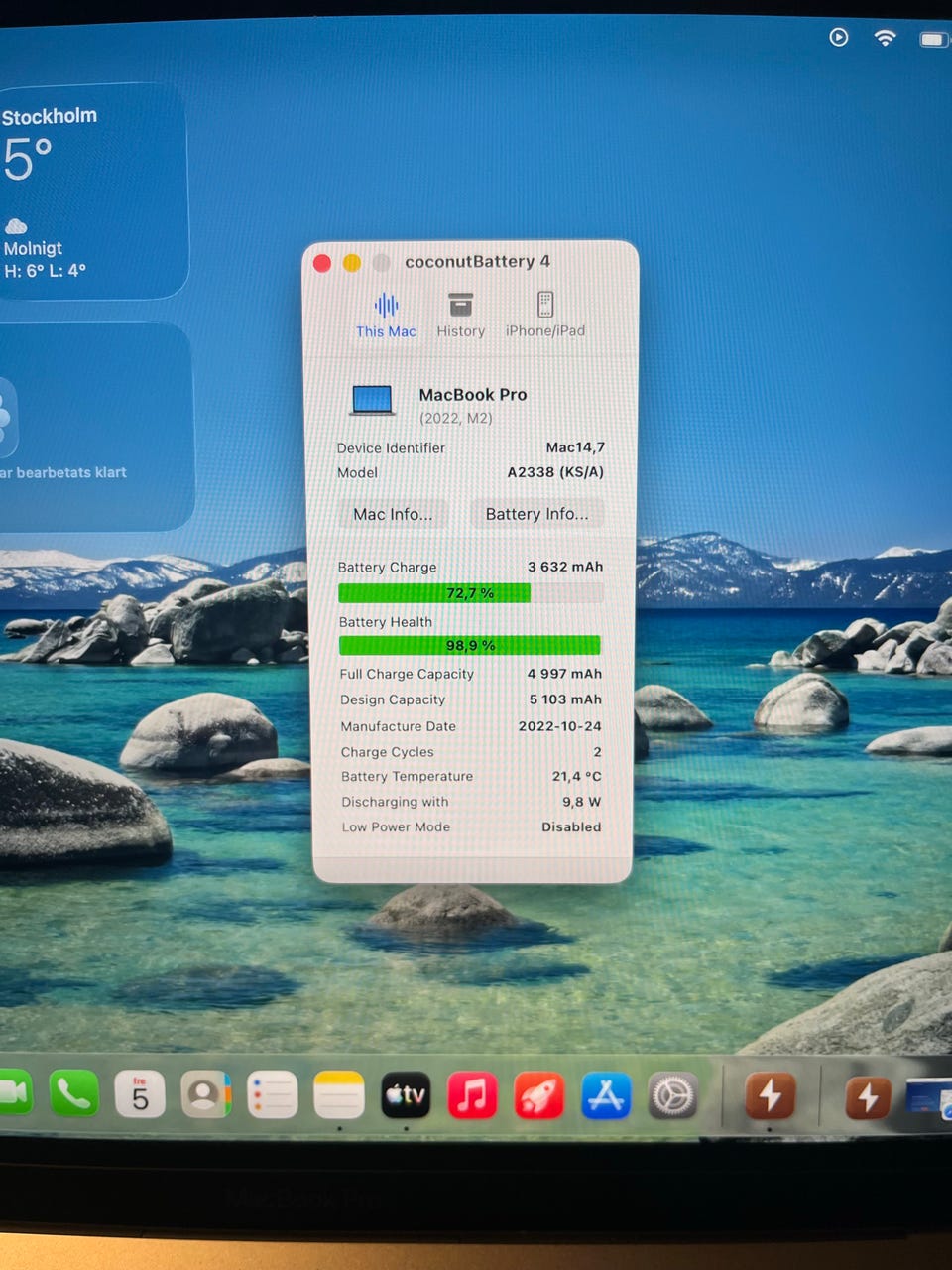Open the yellow Notes app icon
The width and height of the screenshot is (952, 1270).
(339, 1096)
